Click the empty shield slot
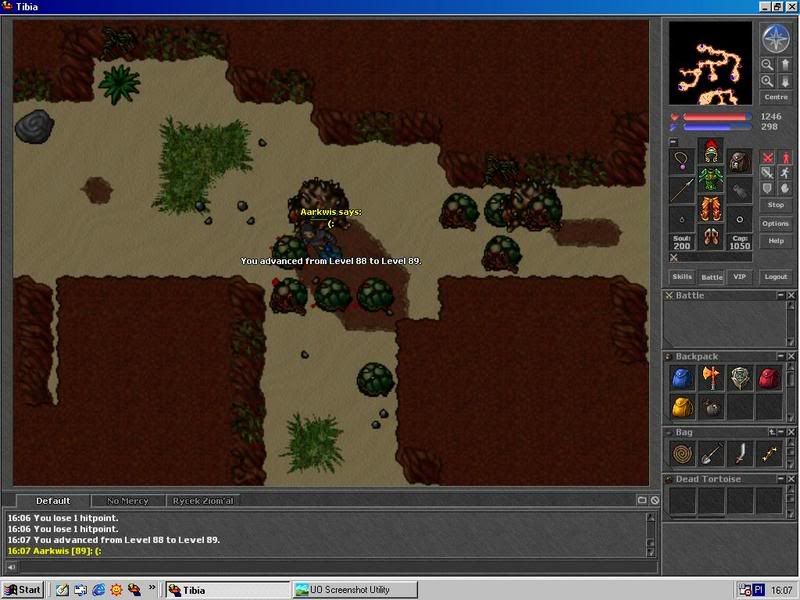 (740, 190)
